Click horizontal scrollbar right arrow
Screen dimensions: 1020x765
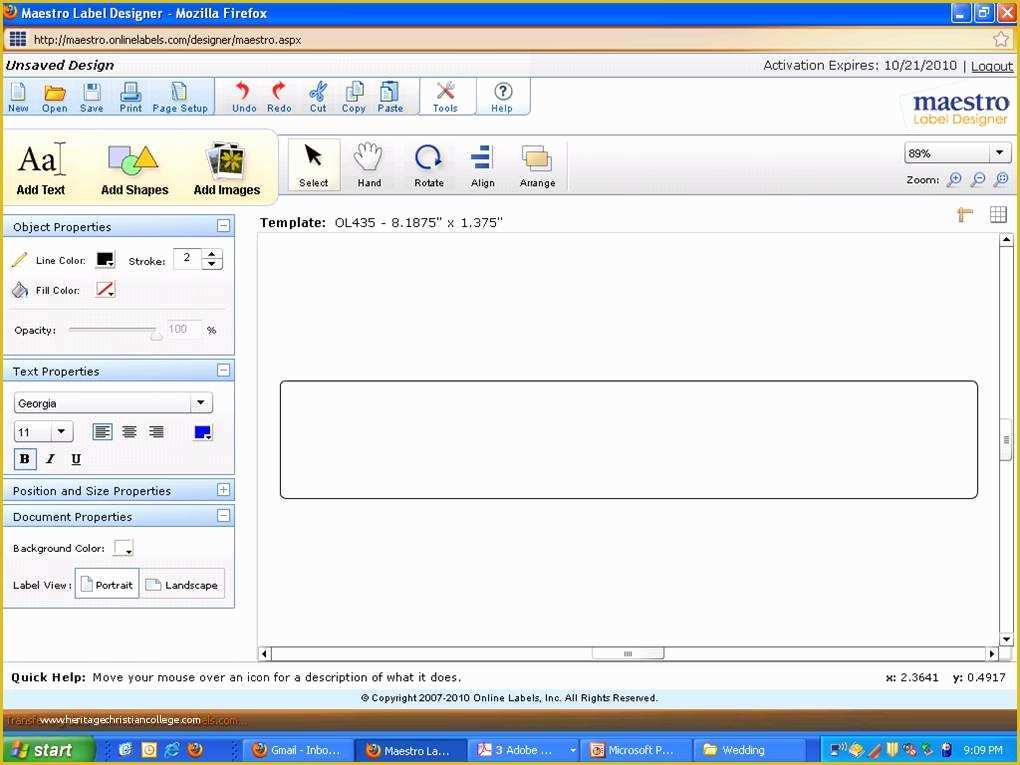coord(992,654)
